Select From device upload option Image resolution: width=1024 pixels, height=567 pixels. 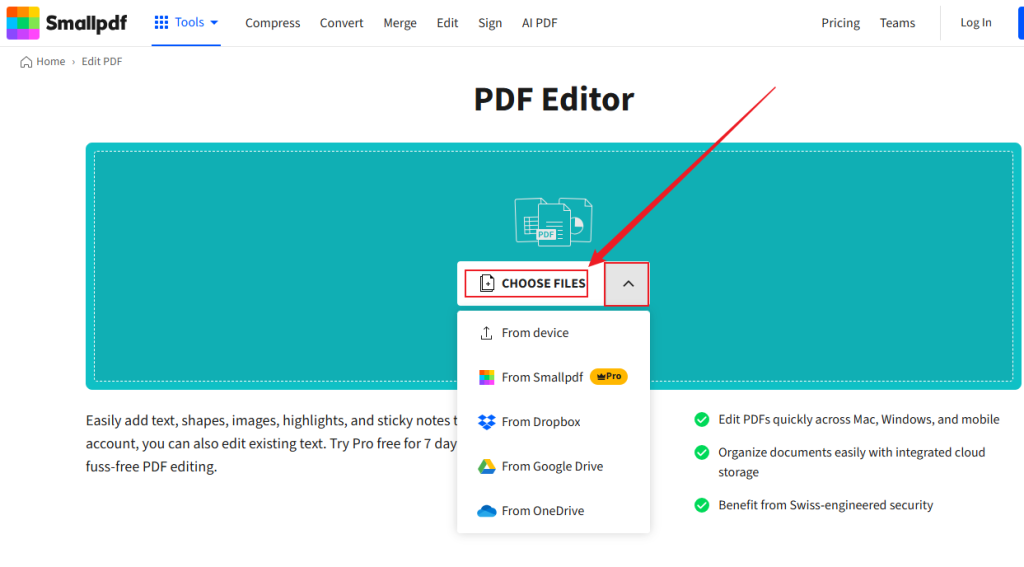(553, 333)
